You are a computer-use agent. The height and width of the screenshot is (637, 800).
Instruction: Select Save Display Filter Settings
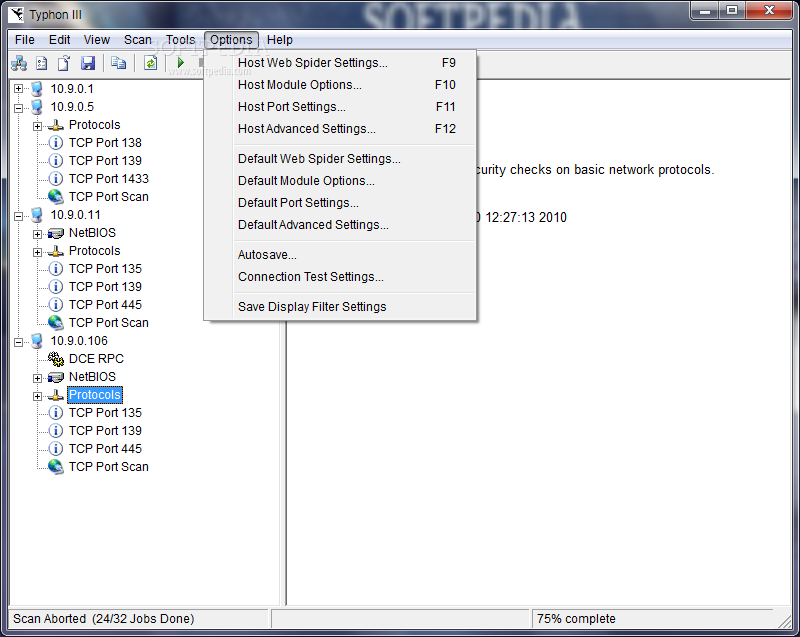coord(340,307)
